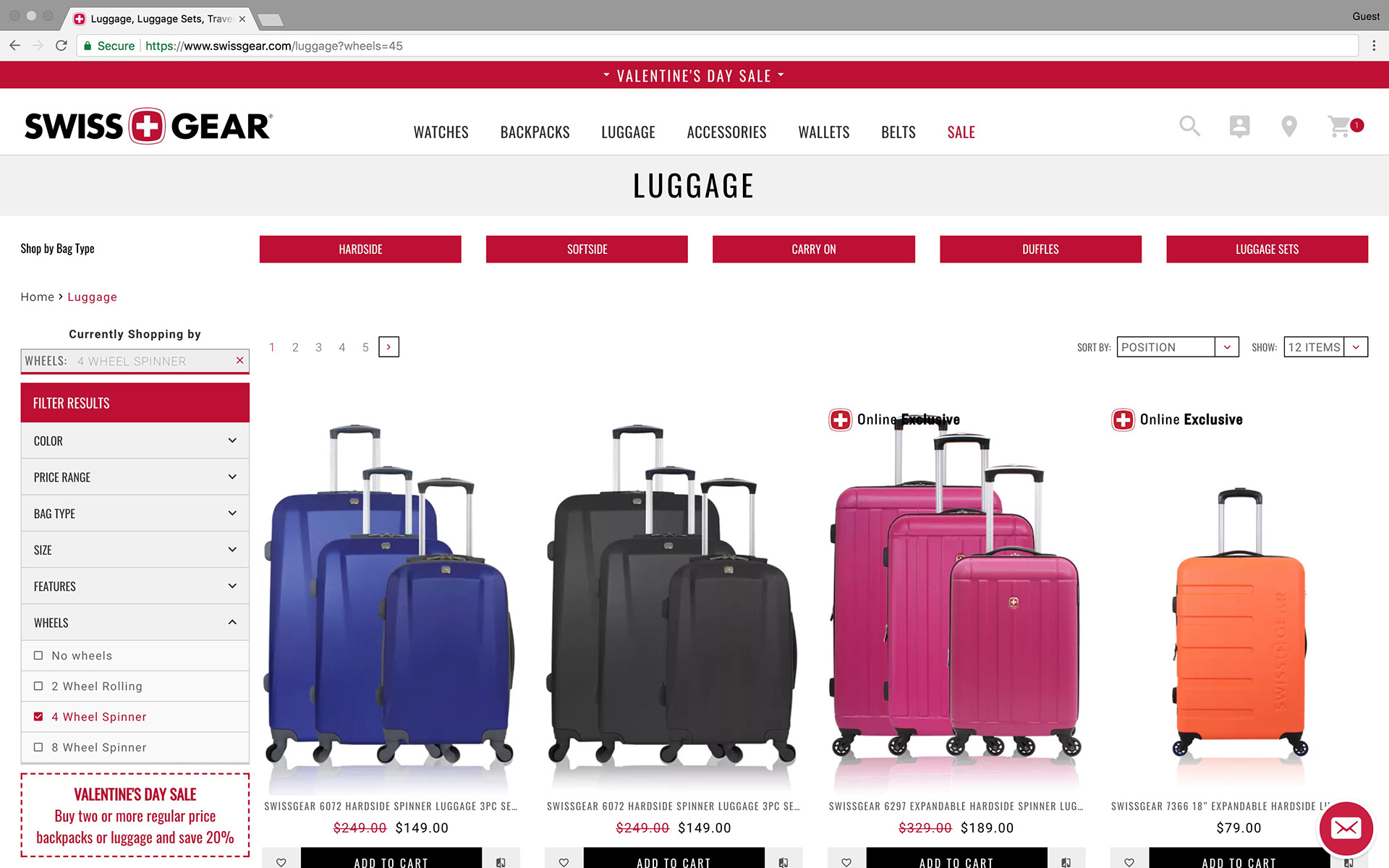Go to next results page arrow

click(x=388, y=347)
